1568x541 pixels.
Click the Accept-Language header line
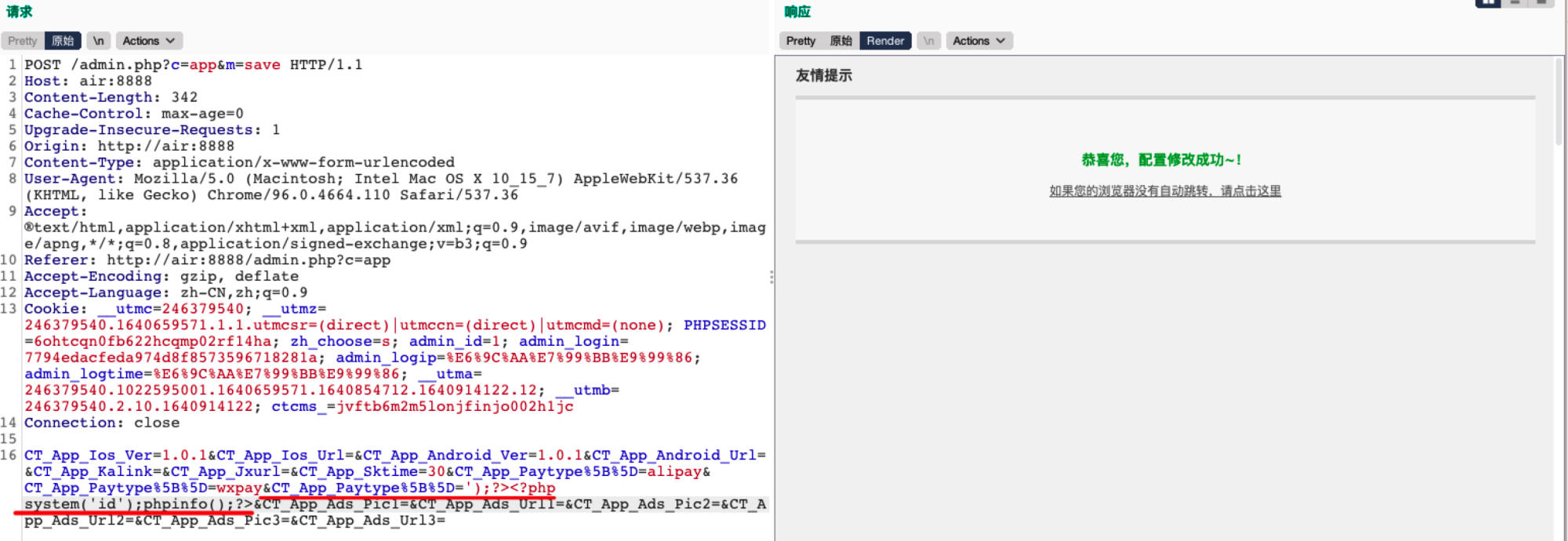[x=165, y=292]
